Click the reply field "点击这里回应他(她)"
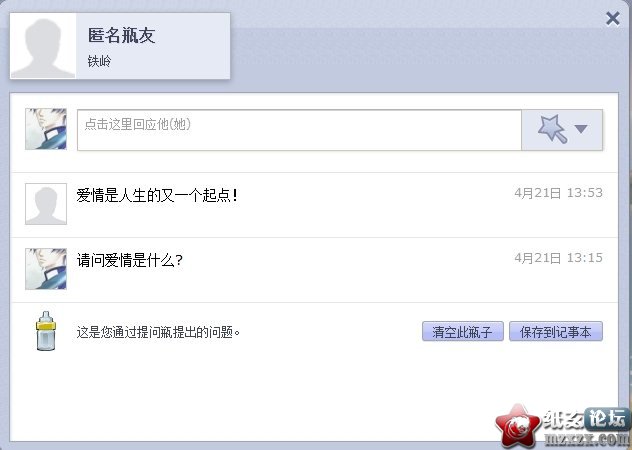 (299, 130)
